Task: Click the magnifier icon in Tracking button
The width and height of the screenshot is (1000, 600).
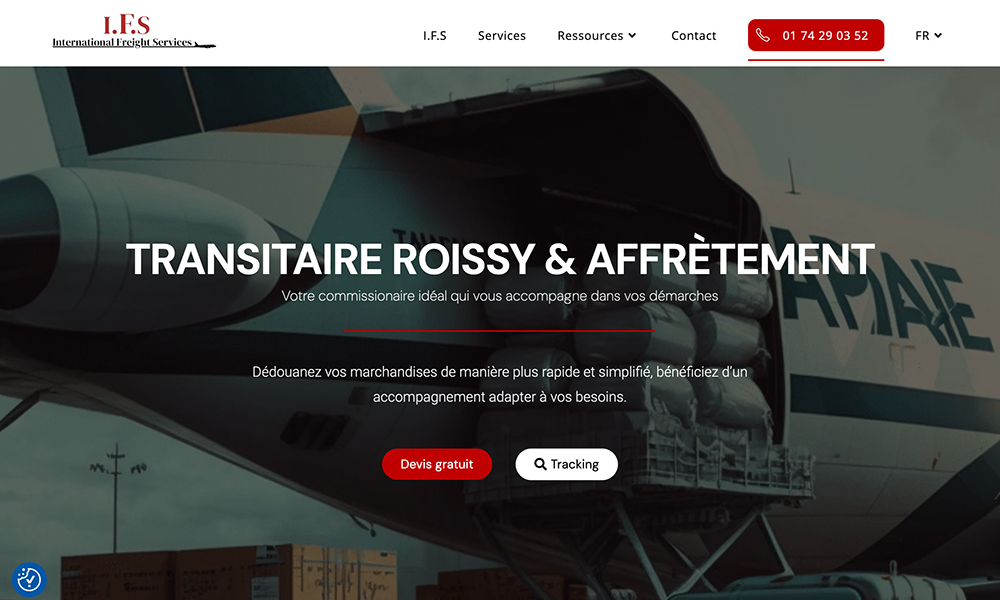Action: pos(540,464)
